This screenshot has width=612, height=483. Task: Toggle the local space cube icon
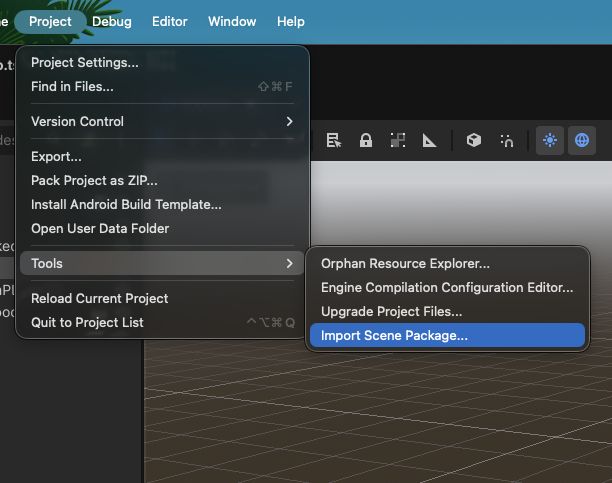(474, 140)
